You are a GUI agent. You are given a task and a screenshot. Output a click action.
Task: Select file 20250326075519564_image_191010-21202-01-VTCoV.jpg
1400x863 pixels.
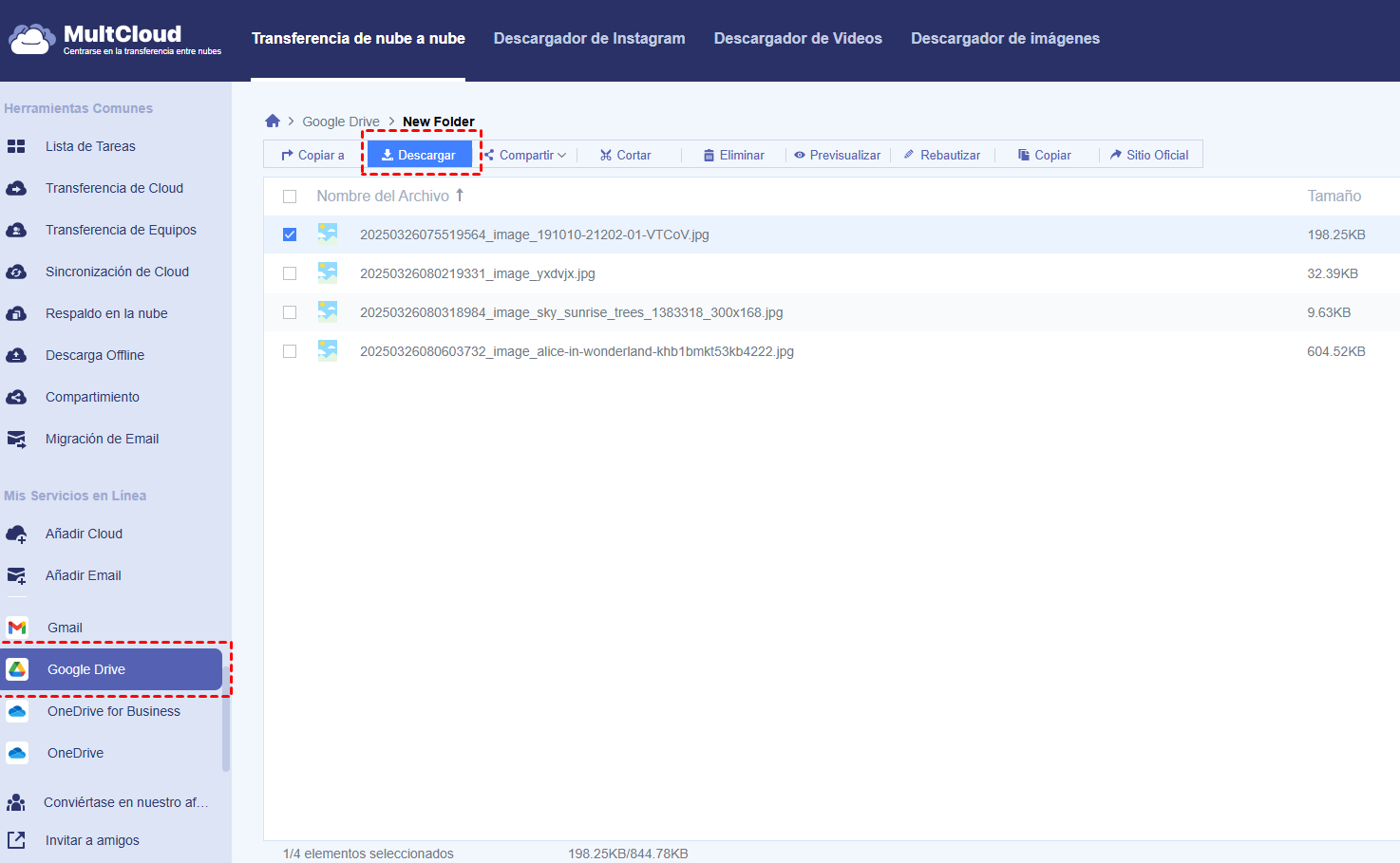(535, 235)
